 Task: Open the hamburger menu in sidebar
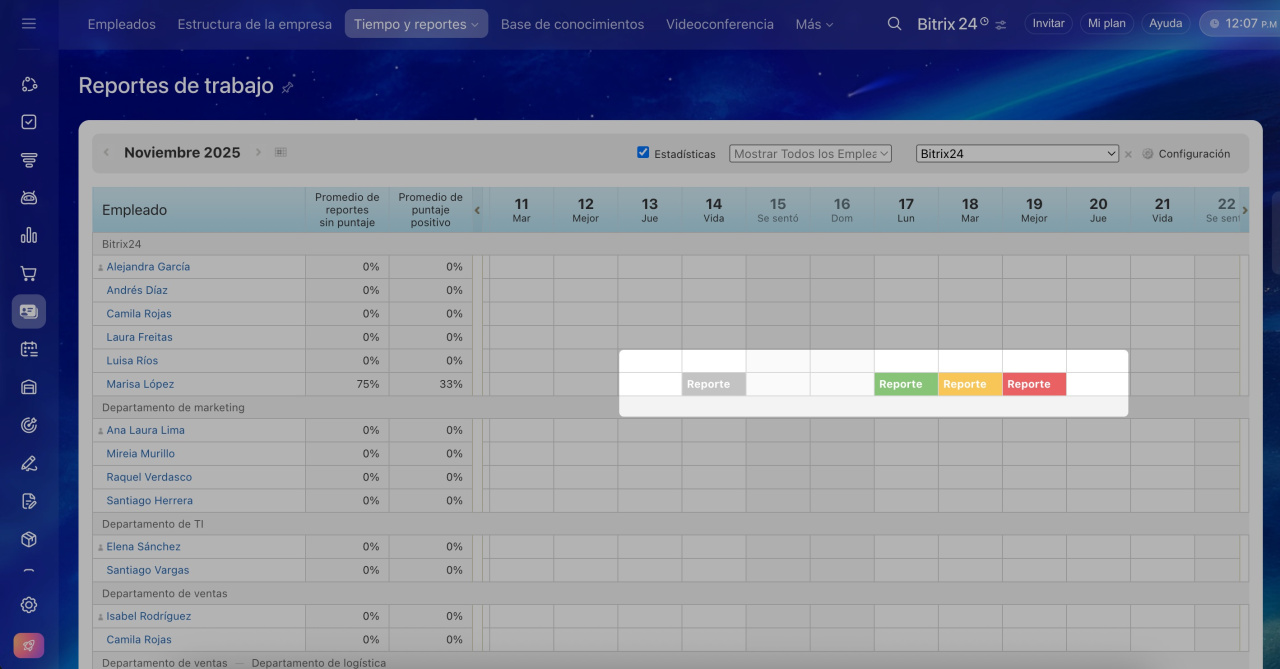[x=28, y=23]
